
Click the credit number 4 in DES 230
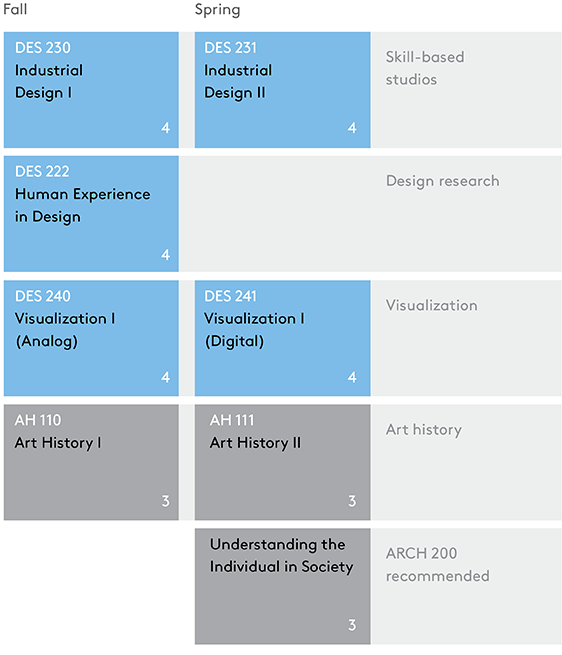165,128
